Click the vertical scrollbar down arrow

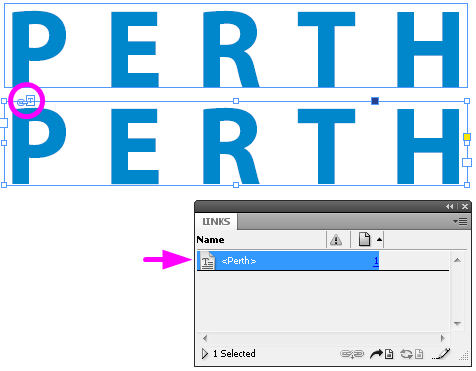coord(457,323)
